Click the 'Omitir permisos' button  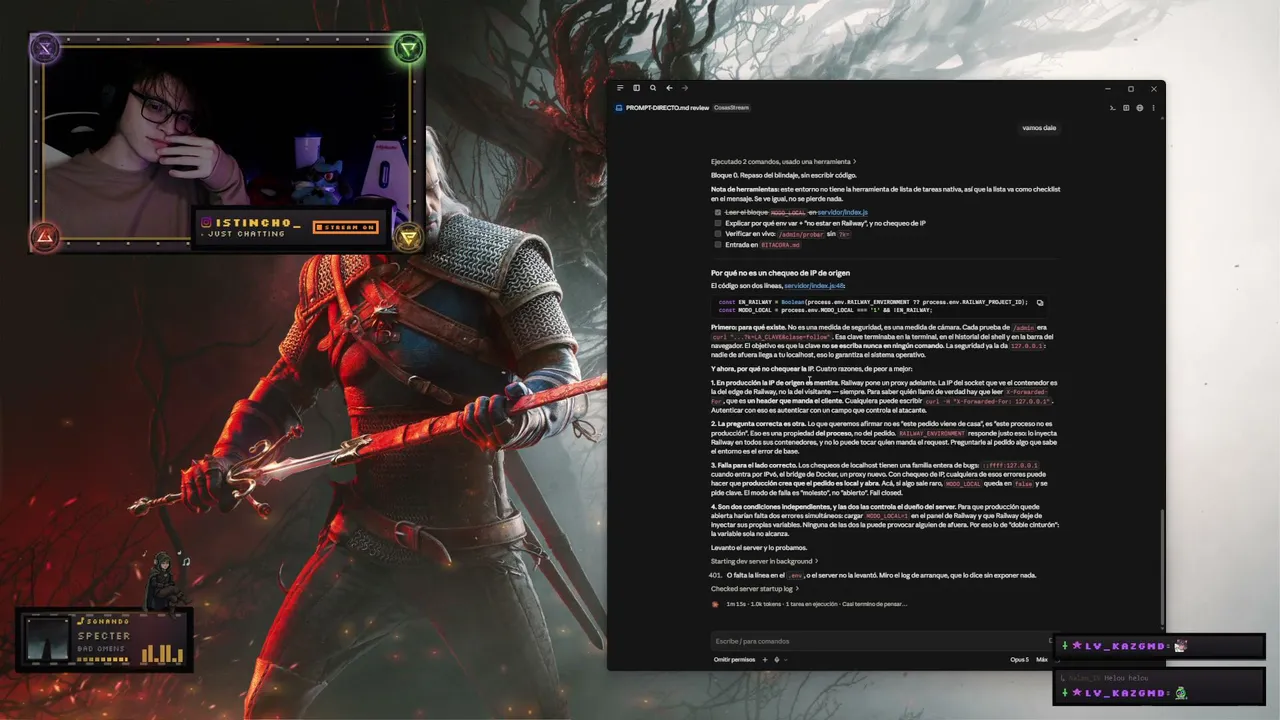(x=734, y=659)
